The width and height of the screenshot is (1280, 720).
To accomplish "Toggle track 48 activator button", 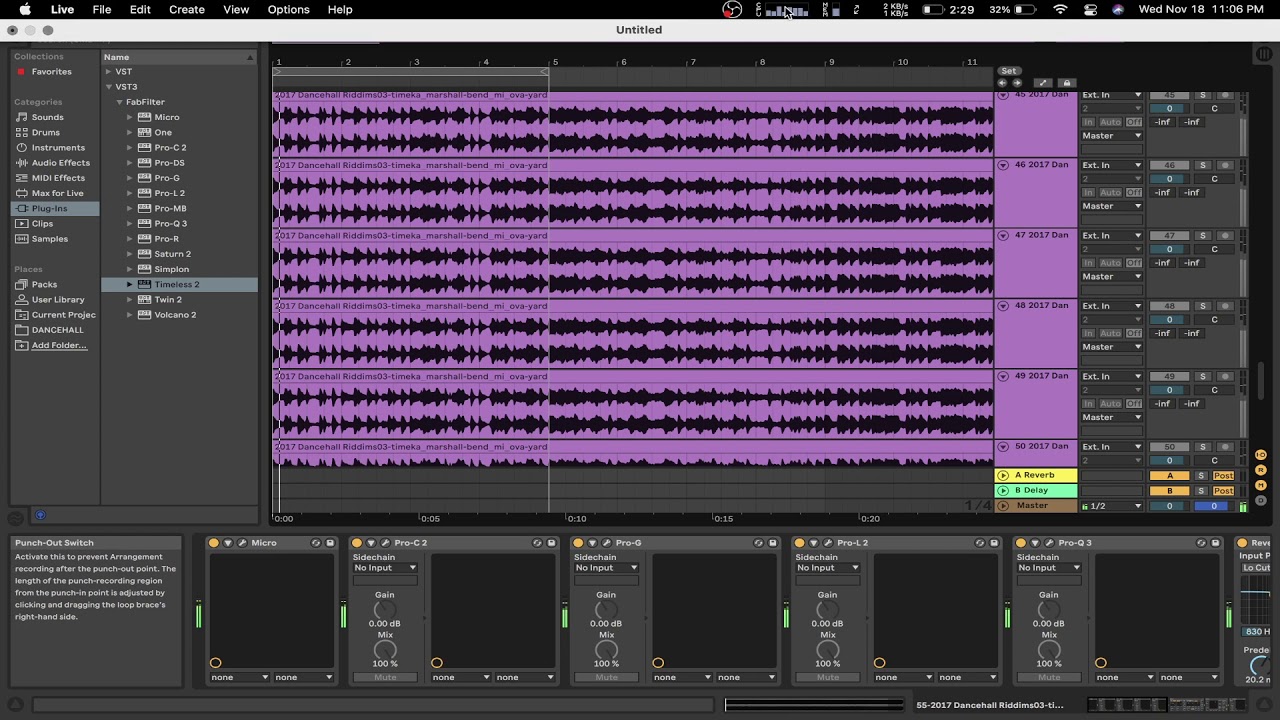I will coord(1169,306).
